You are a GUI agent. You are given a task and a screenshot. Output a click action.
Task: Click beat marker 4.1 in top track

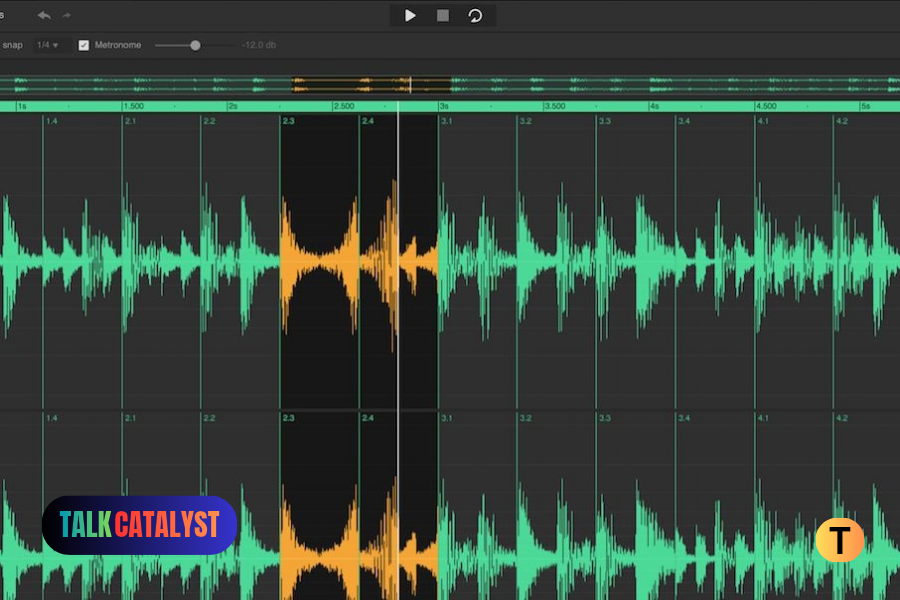(x=763, y=121)
